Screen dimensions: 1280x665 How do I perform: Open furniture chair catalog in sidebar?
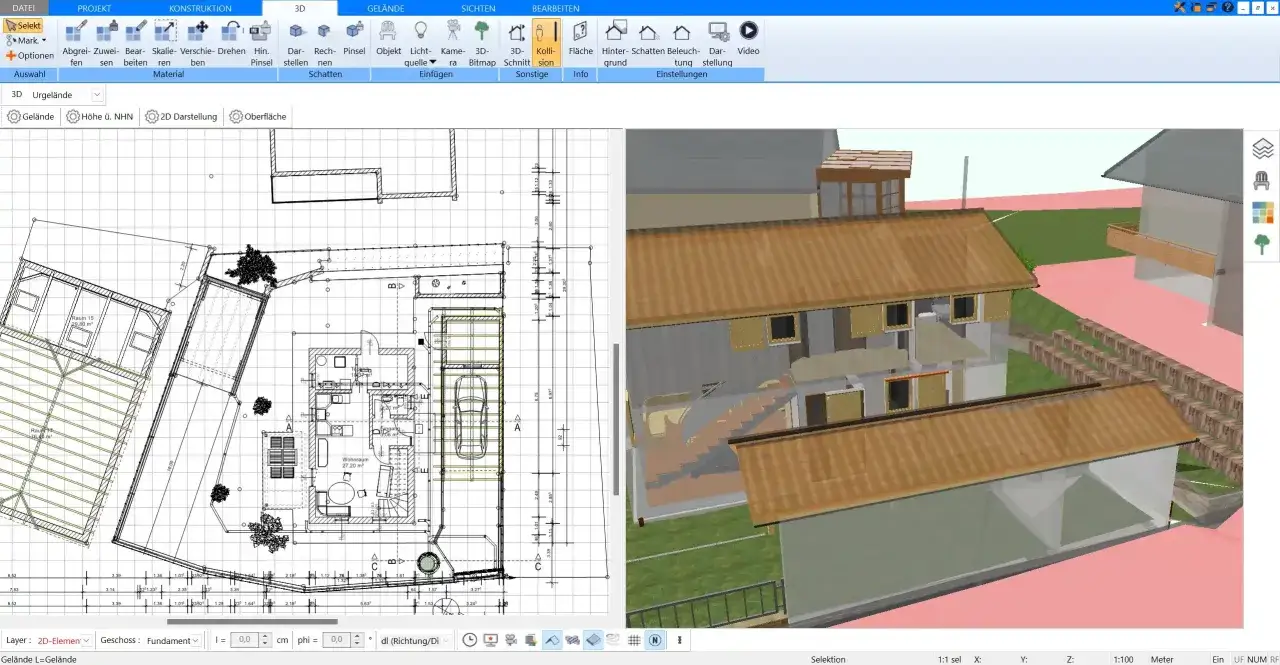click(x=1262, y=181)
